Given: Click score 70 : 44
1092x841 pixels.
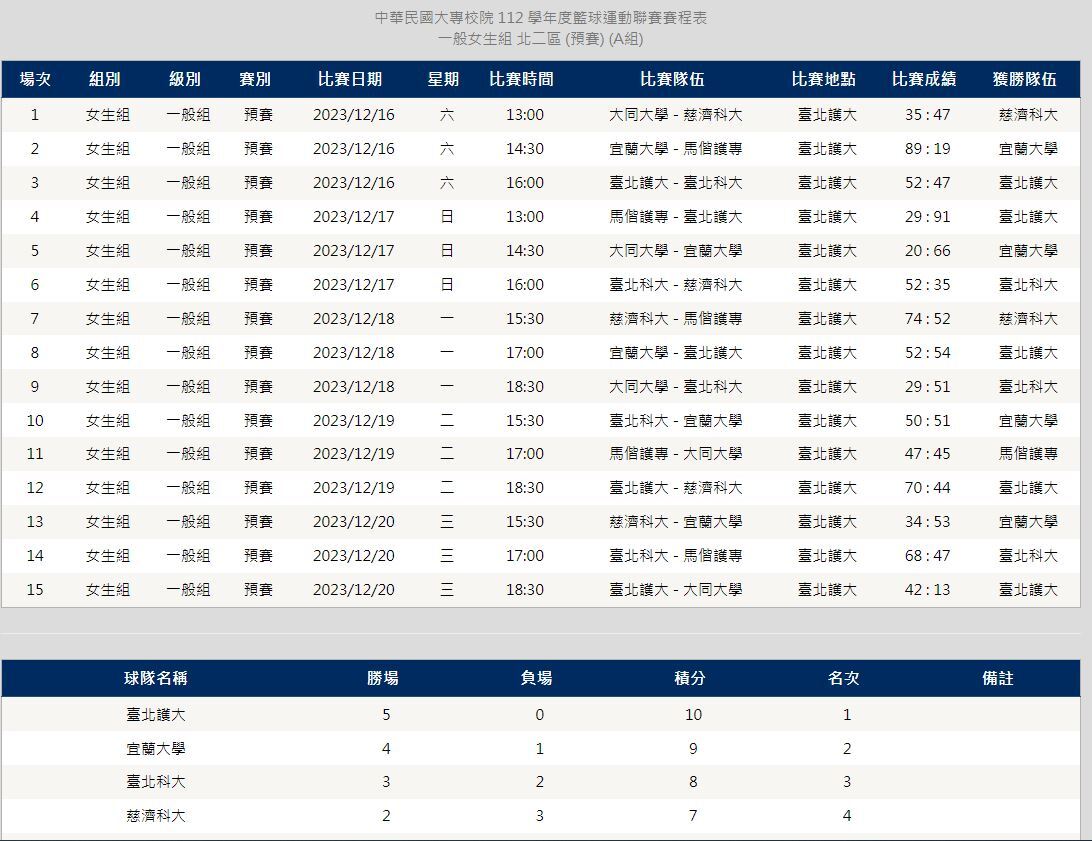Looking at the screenshot, I should (x=928, y=488).
